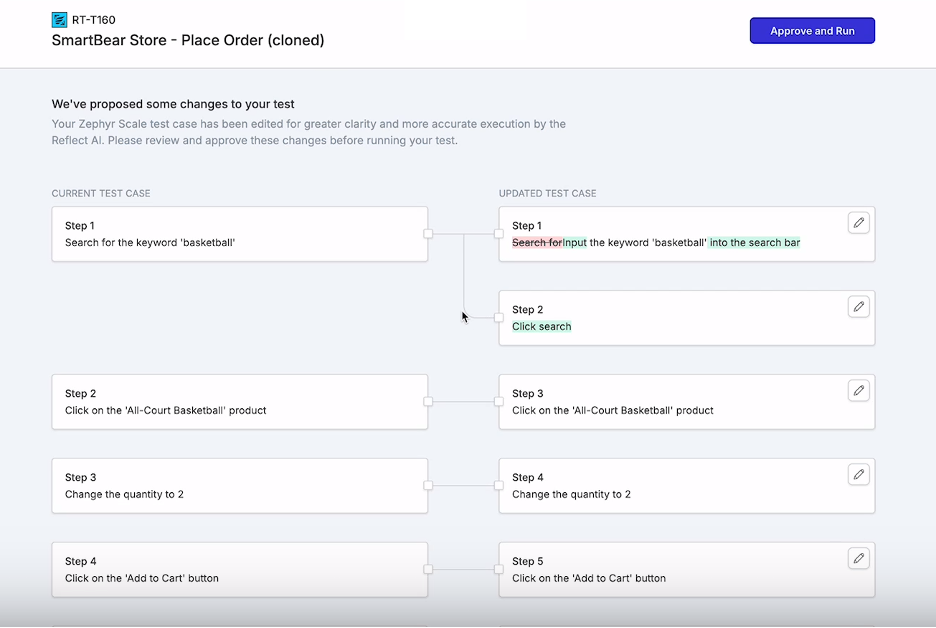Select the current Step 4 'Add to Cart' card
The width and height of the screenshot is (936, 628).
point(239,569)
